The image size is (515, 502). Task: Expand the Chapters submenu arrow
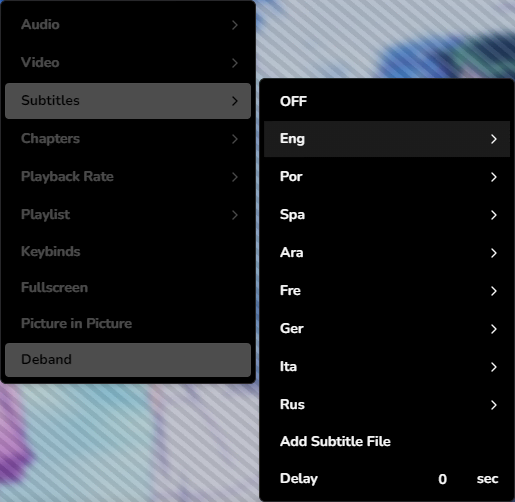(235, 139)
